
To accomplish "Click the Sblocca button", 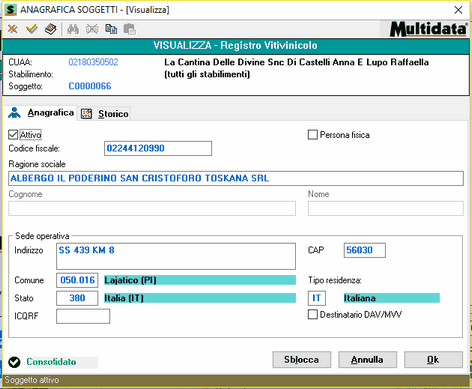I will coord(302,360).
